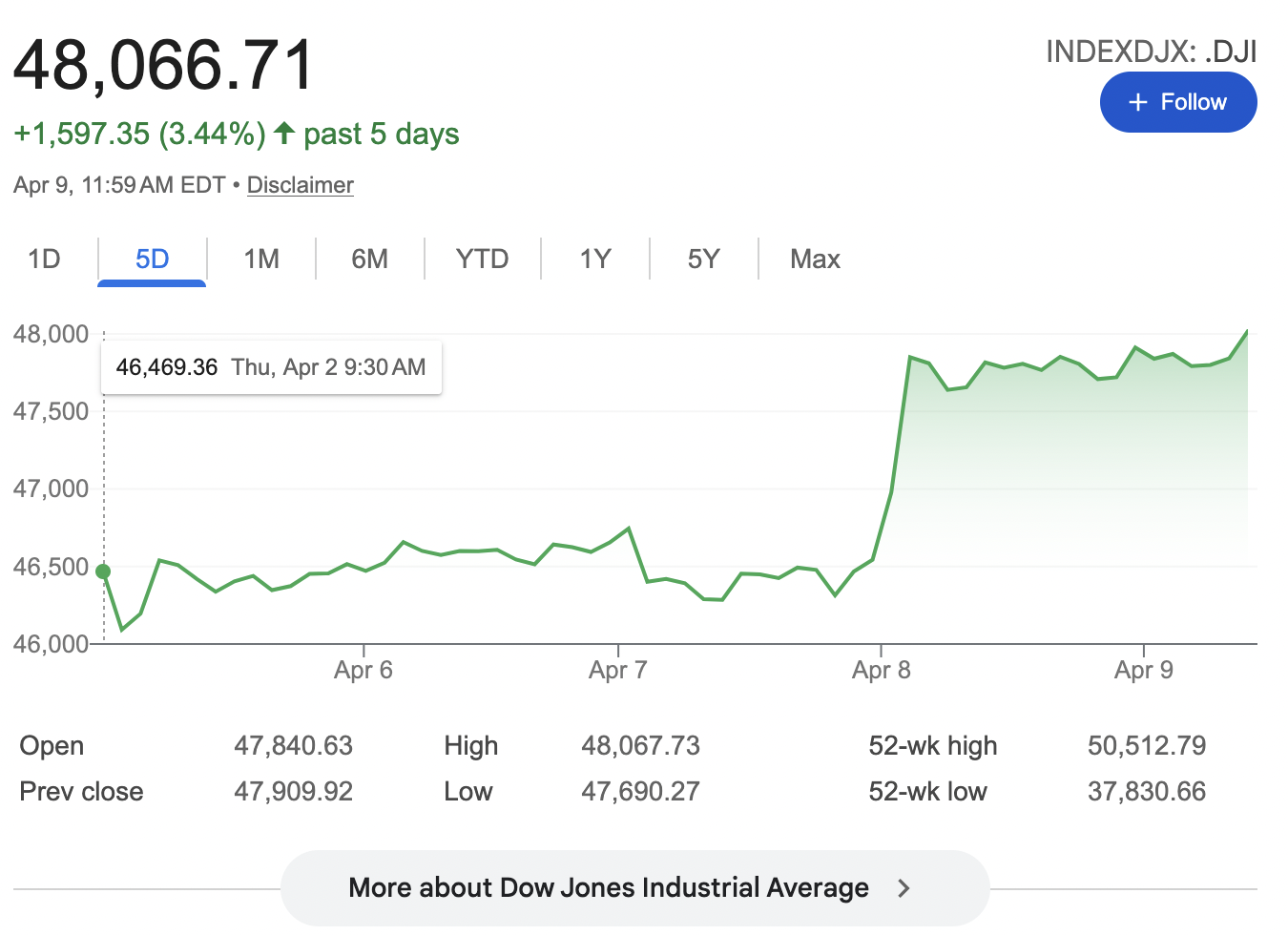Click the current price 48,066.71
The height and width of the screenshot is (935, 1288).
point(163,65)
